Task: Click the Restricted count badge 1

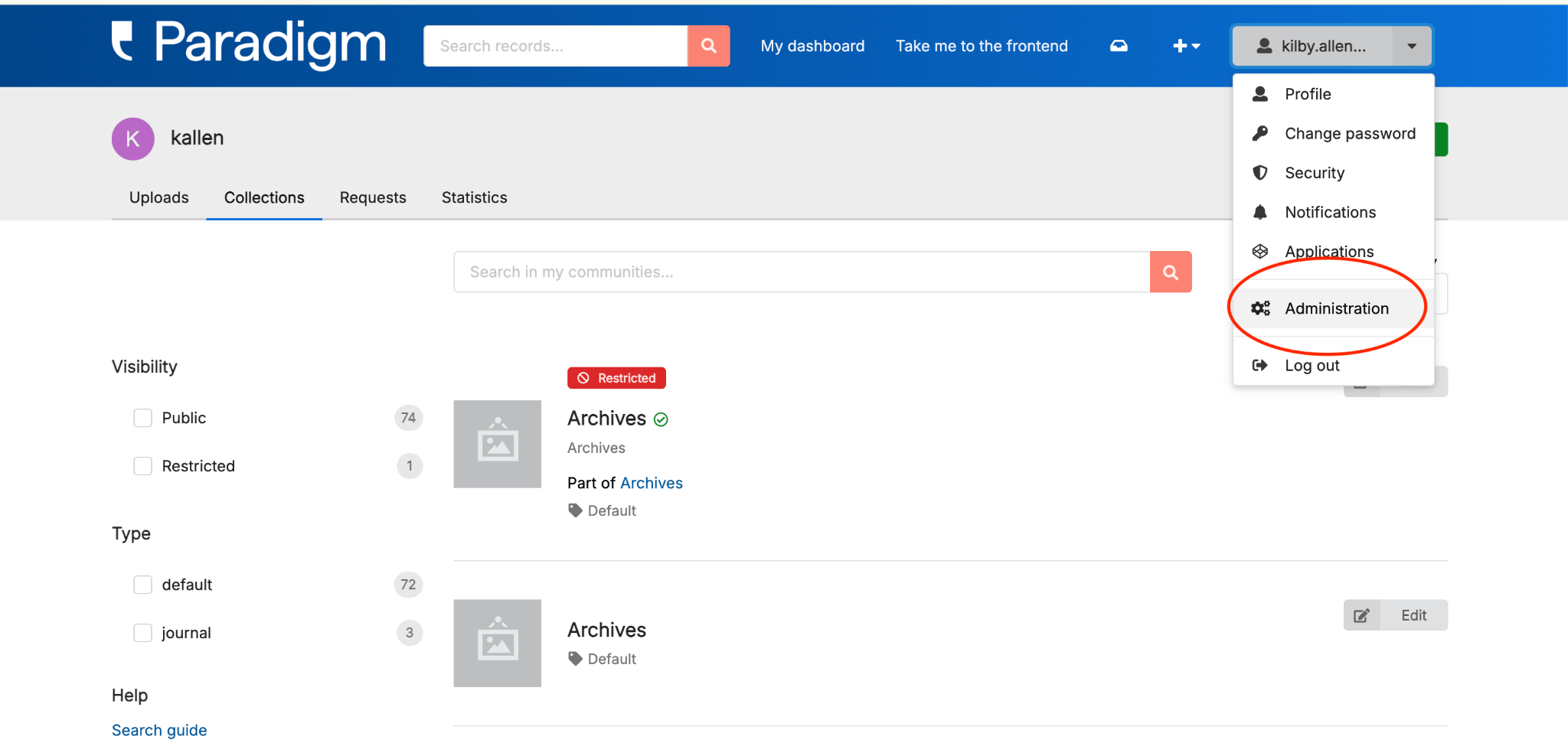Action: coord(410,466)
